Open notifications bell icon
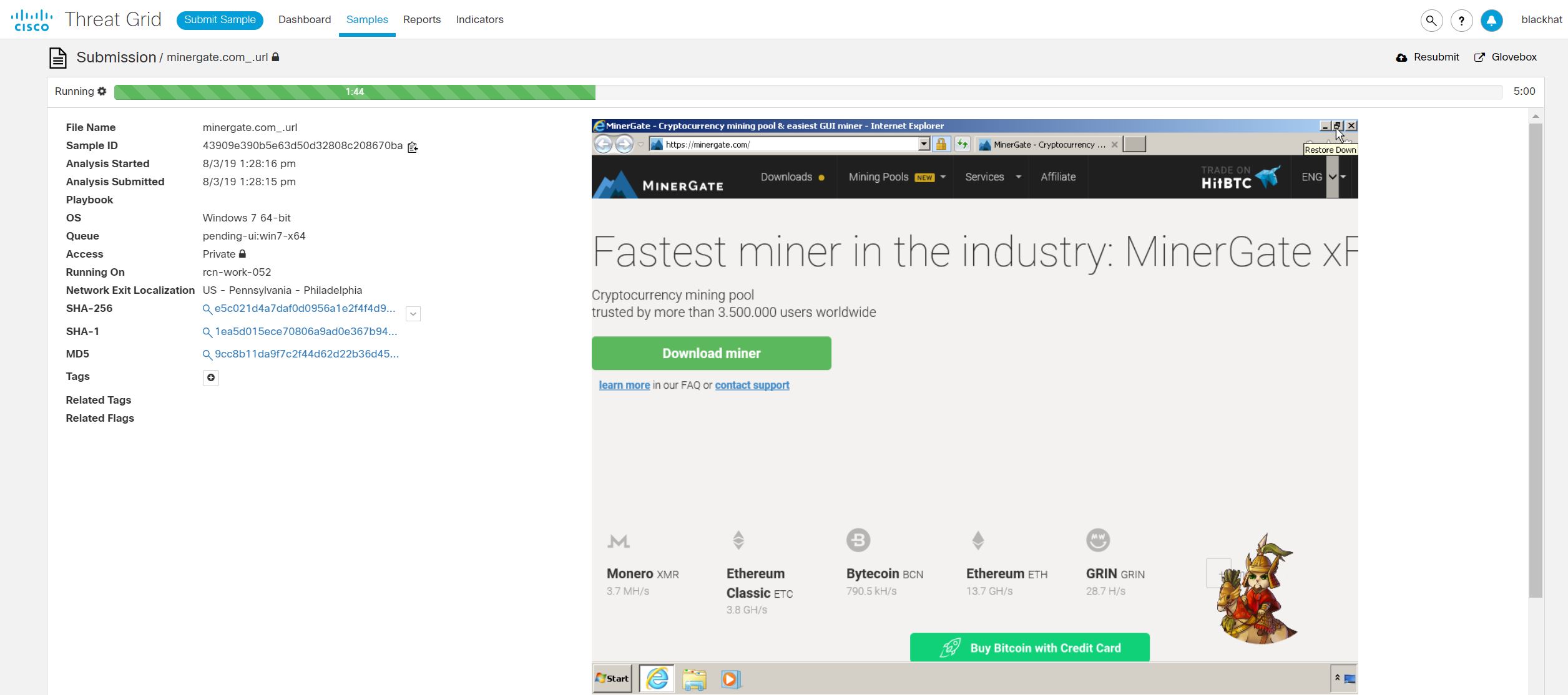This screenshot has height=695, width=1568. point(1491,21)
